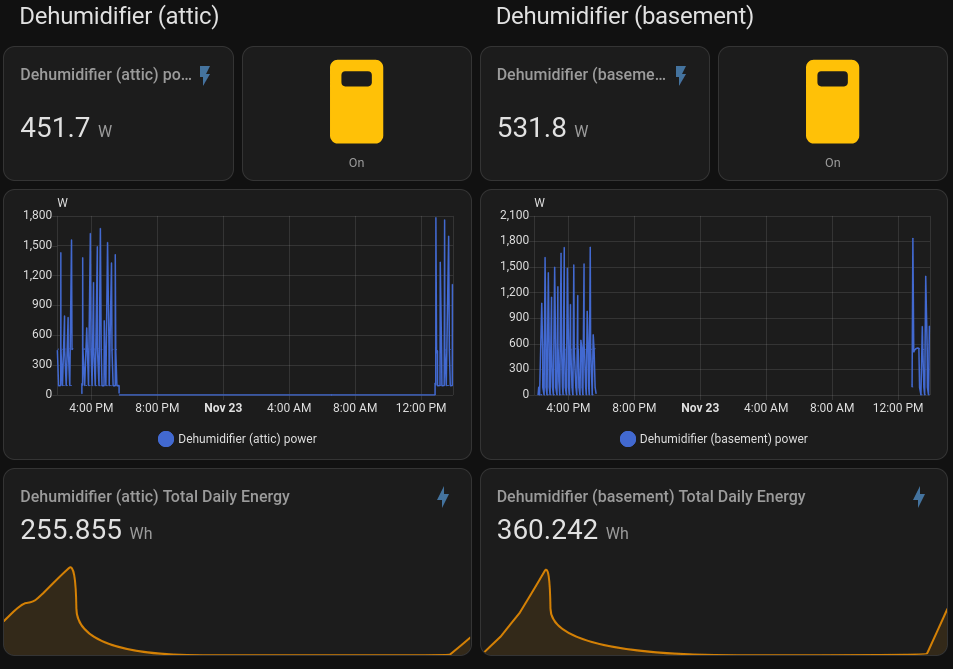953x669 pixels.
Task: Click lightning icon on attic Total Daily Energy card
Action: (x=443, y=497)
